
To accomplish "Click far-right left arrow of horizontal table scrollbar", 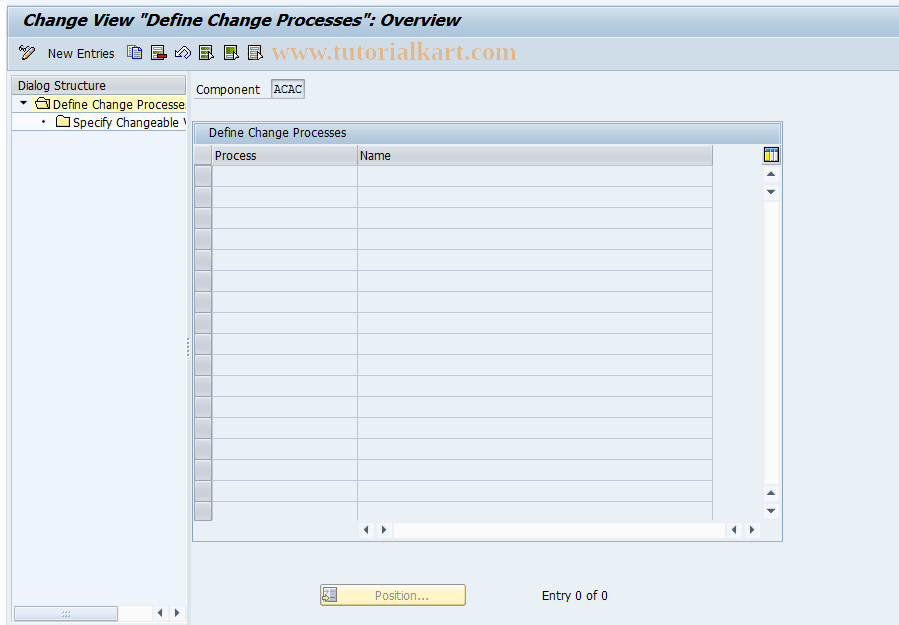I will pyautogui.click(x=734, y=530).
